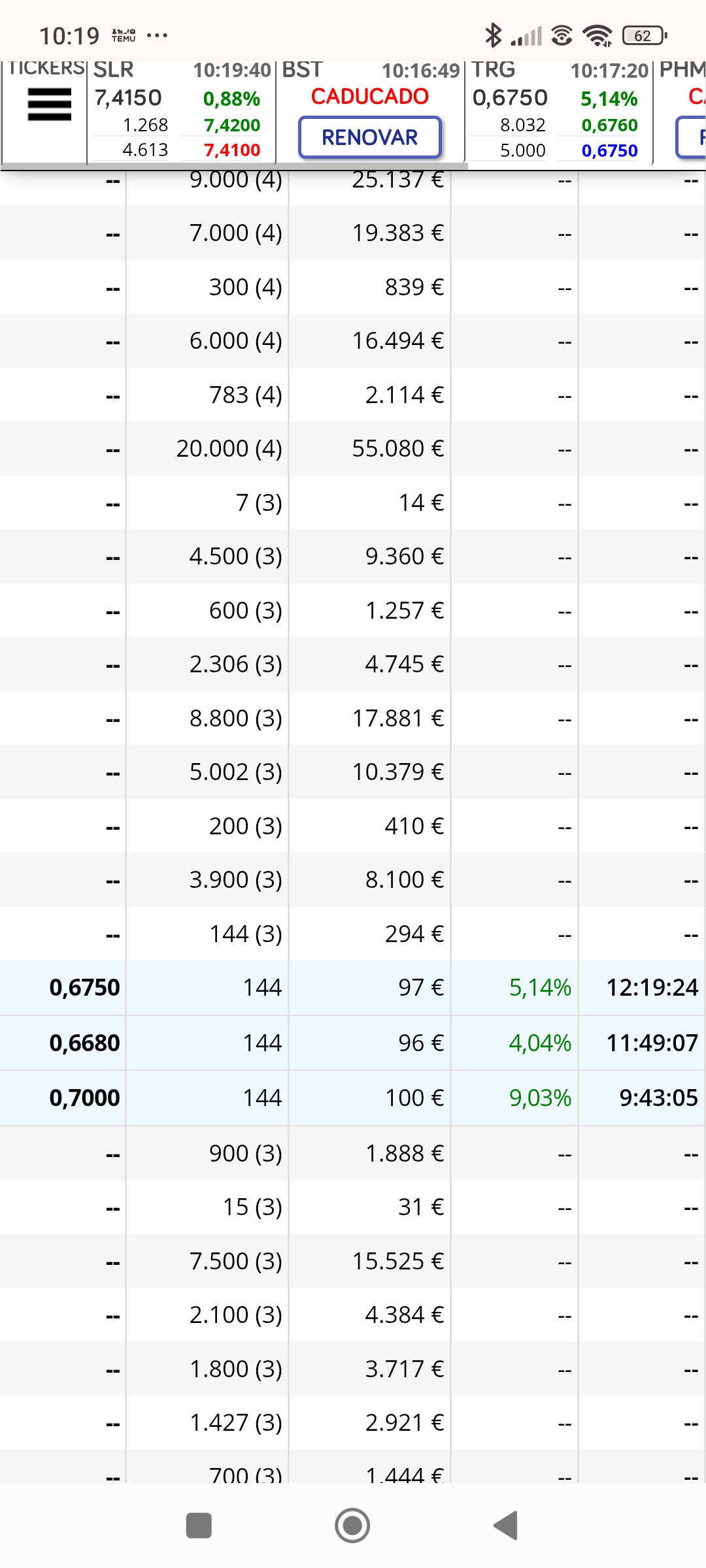The height and width of the screenshot is (1568, 706).
Task: Tap the horizontal ticker bar scrollbar
Action: (234, 167)
